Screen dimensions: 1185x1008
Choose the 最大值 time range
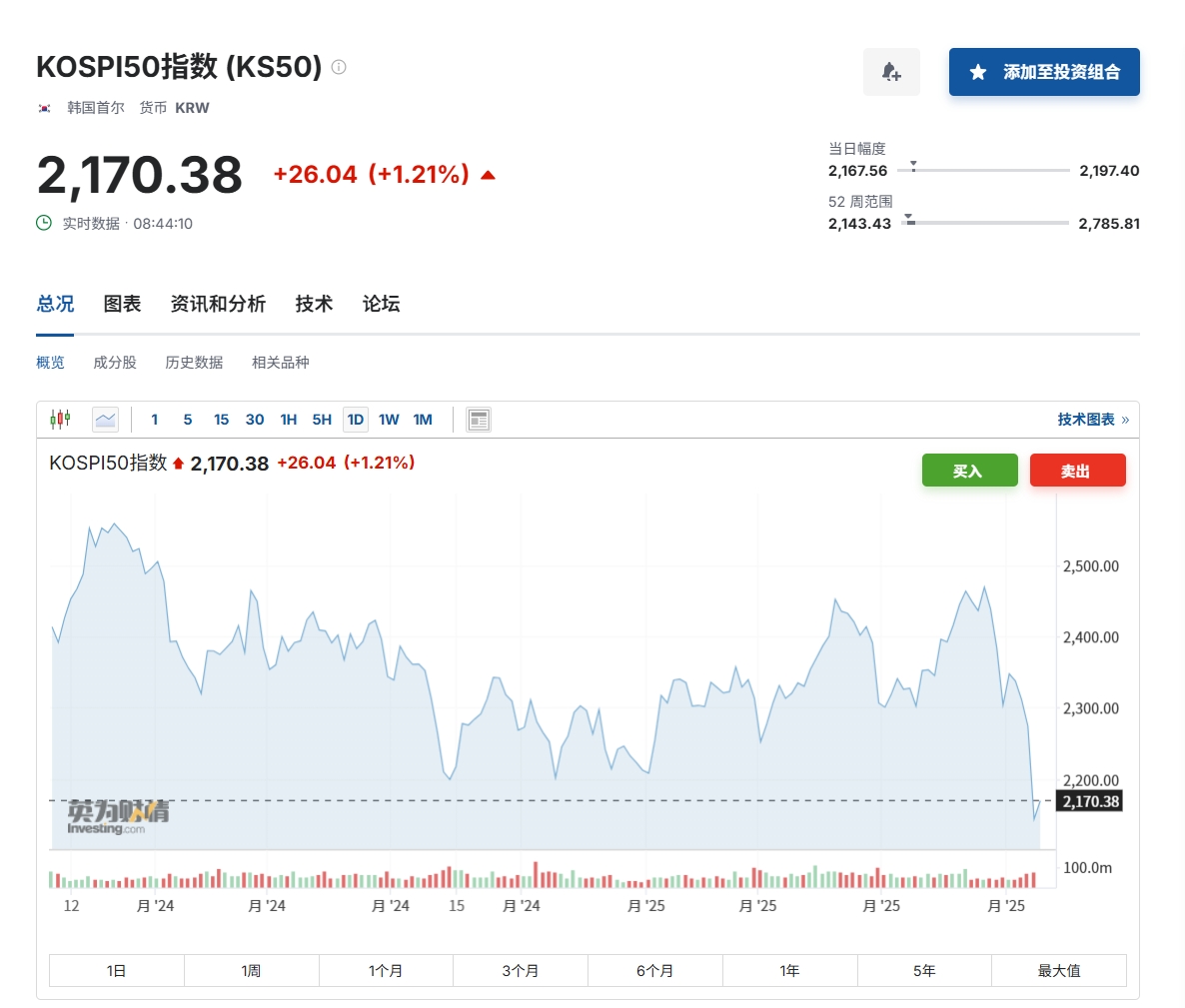coord(1058,970)
